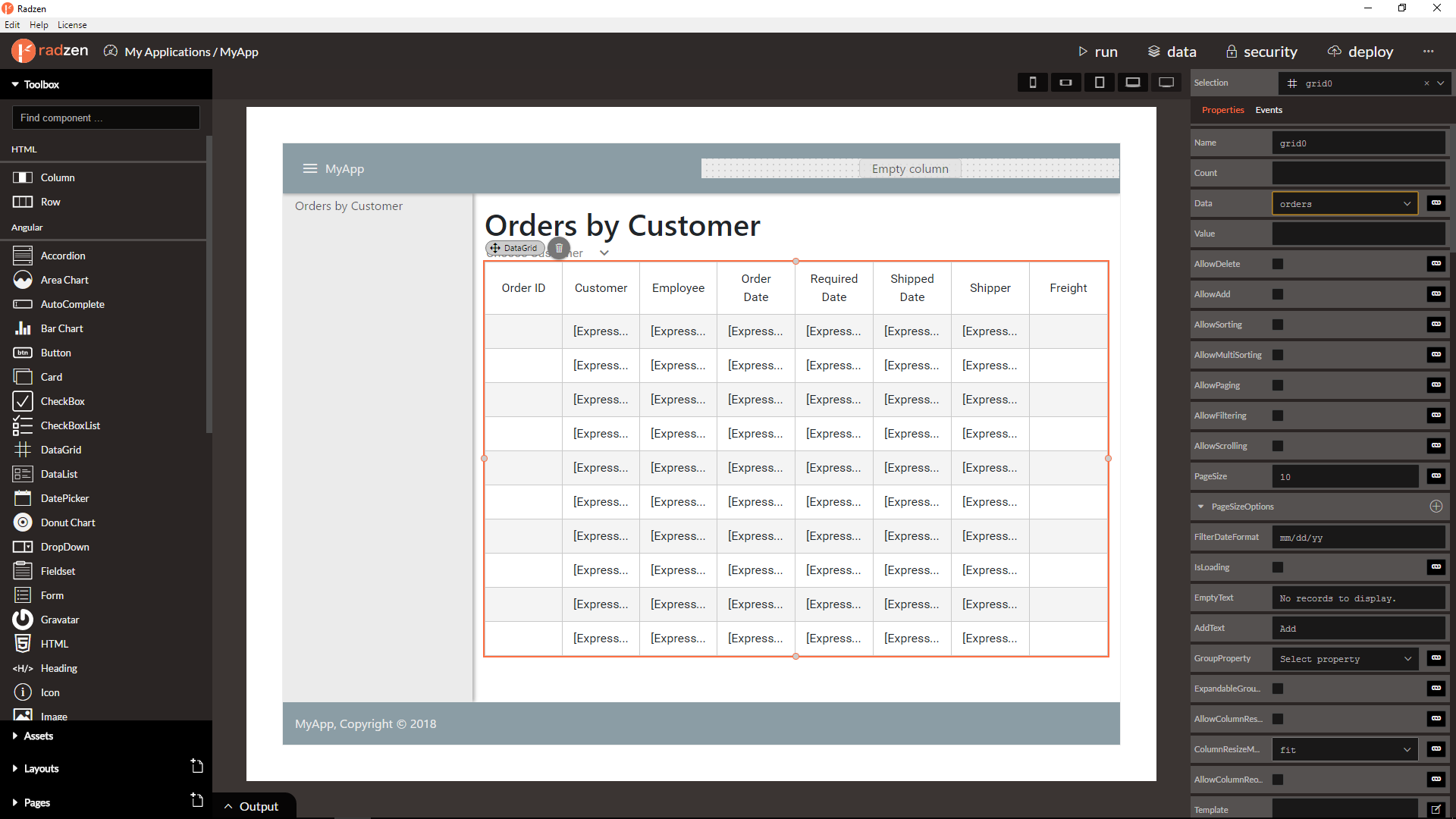Open the Template editor icon
Screen dimensions: 1456x819
[x=1436, y=810]
